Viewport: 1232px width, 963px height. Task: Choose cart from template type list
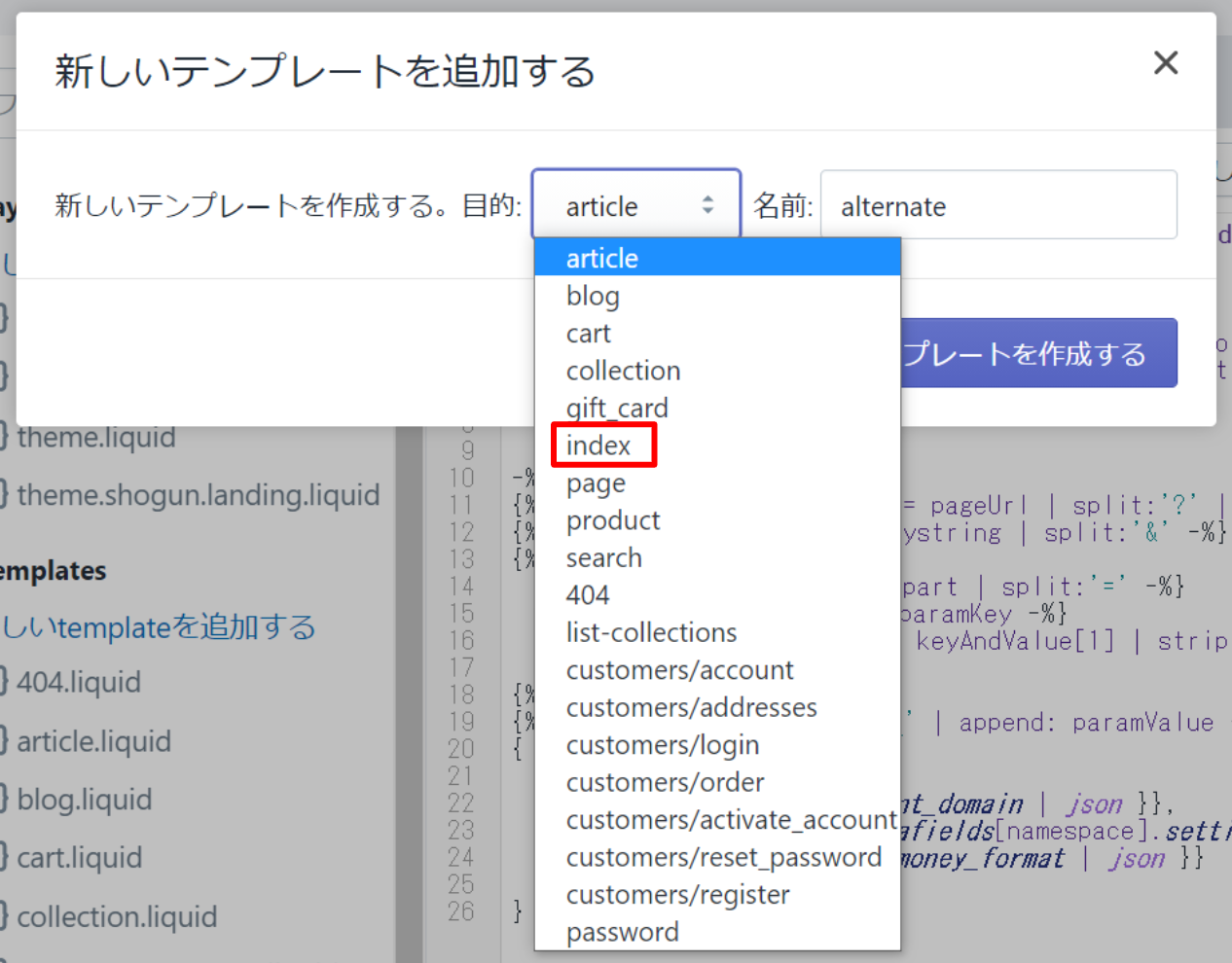pyautogui.click(x=717, y=333)
